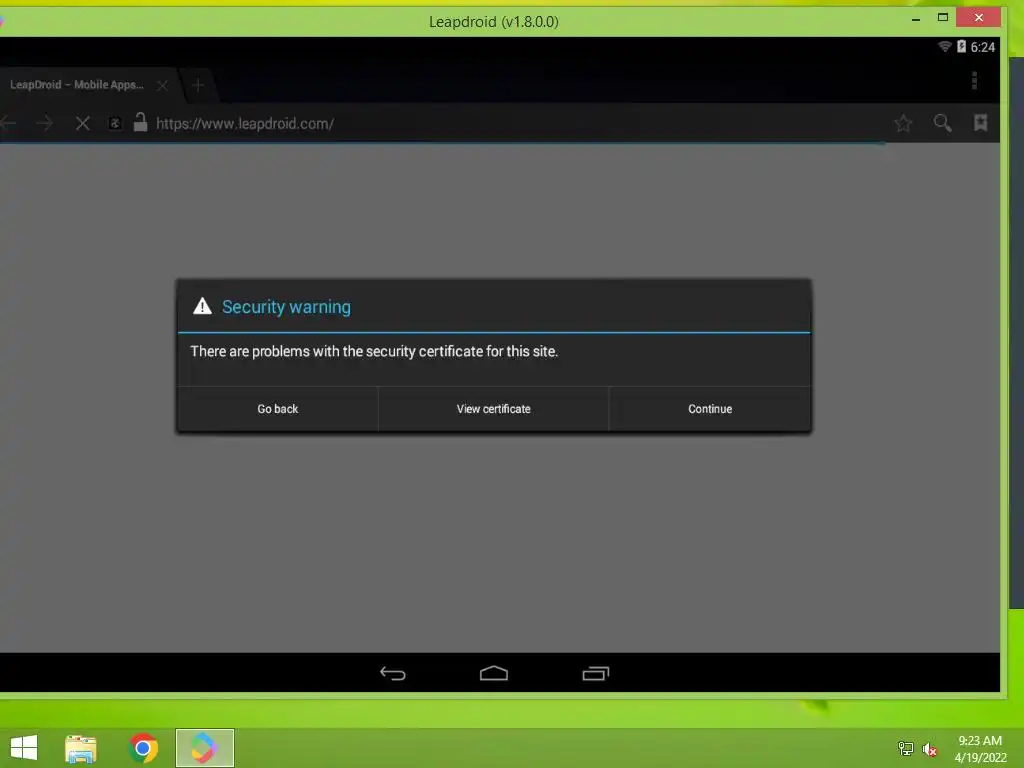Launch Google Chrome from the taskbar
Image resolution: width=1024 pixels, height=768 pixels.
coord(143,748)
